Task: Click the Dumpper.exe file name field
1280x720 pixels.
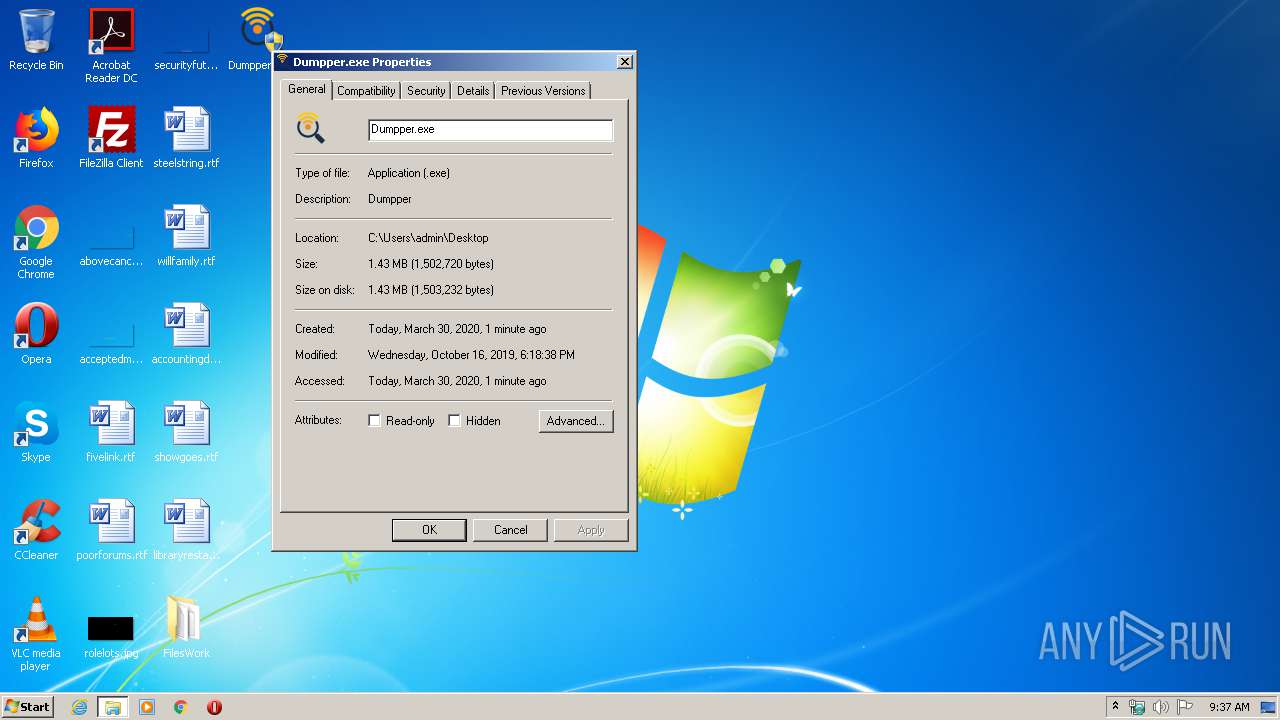Action: 490,129
